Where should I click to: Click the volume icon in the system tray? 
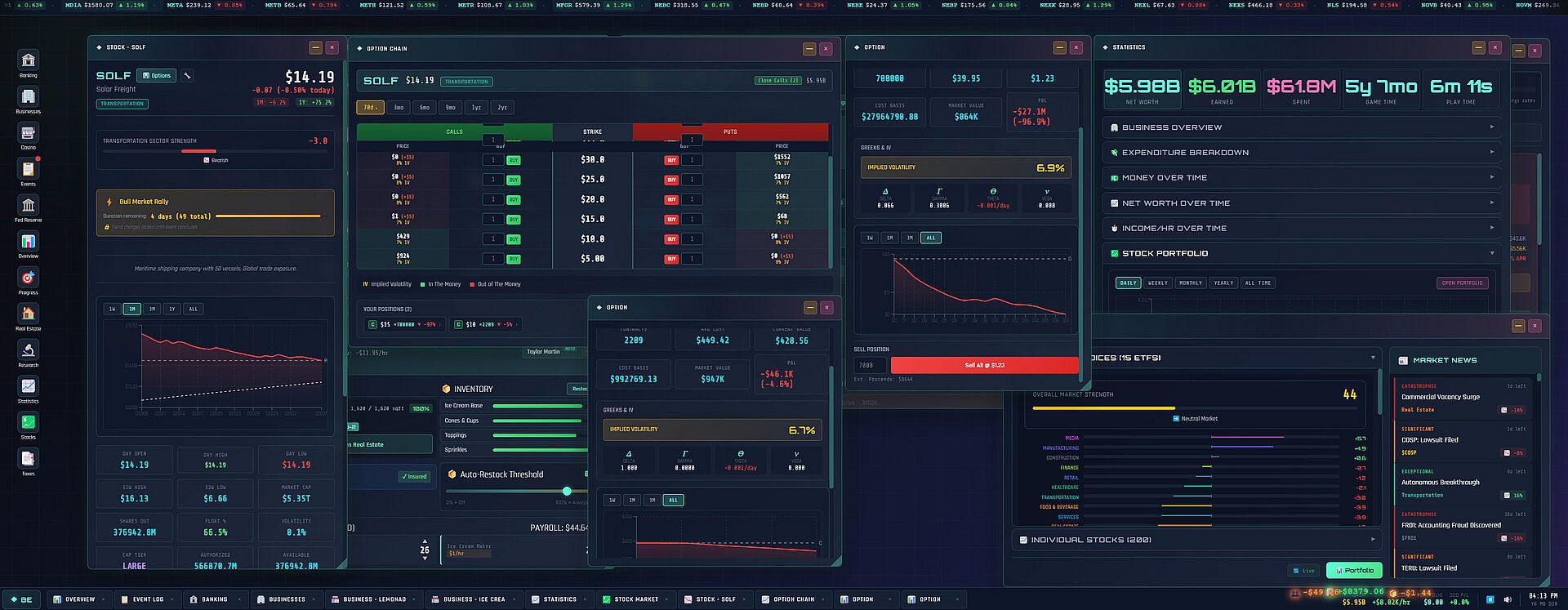click(x=1508, y=600)
